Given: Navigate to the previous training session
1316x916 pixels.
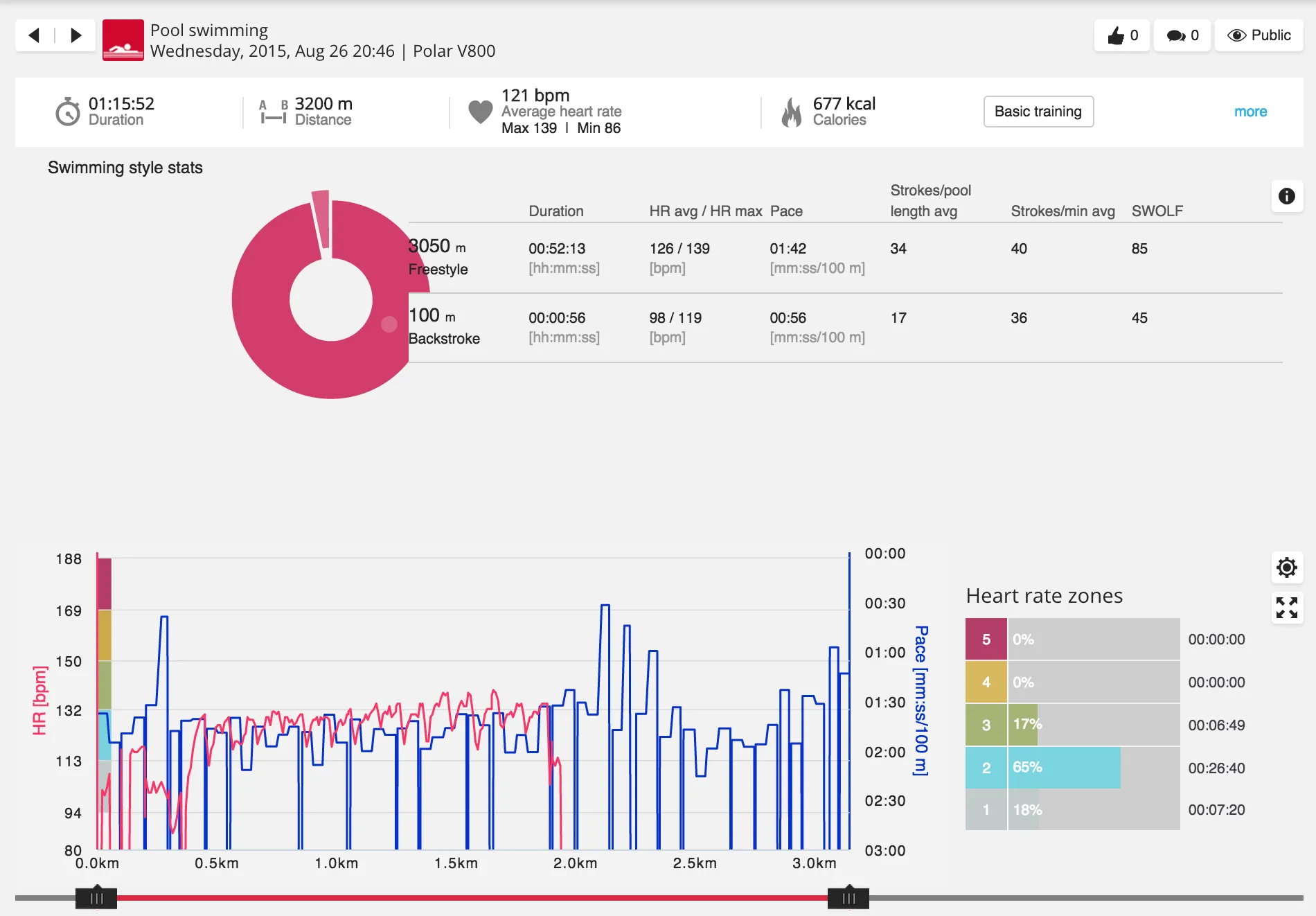Looking at the screenshot, I should coord(33,35).
